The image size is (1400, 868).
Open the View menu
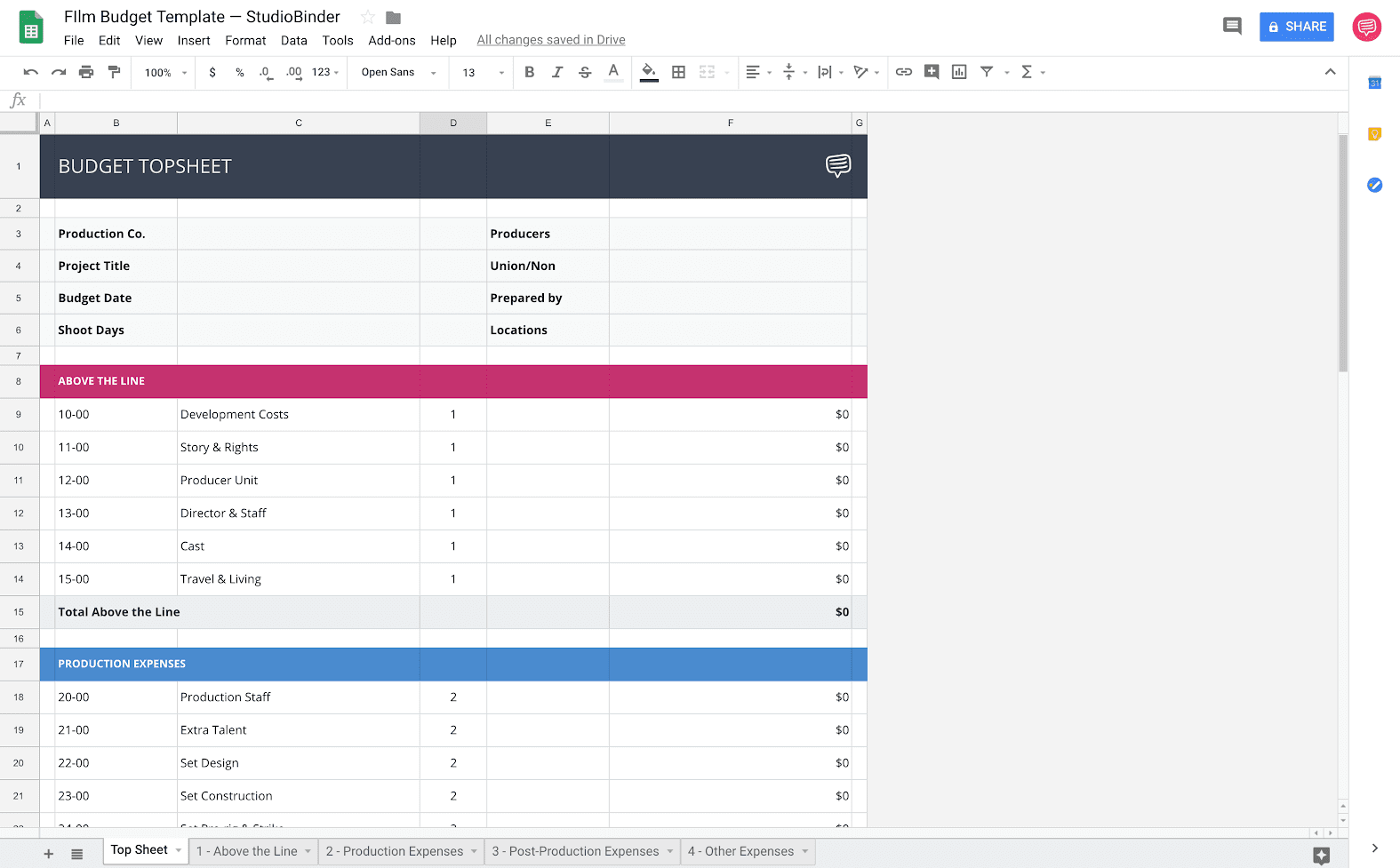(x=148, y=40)
